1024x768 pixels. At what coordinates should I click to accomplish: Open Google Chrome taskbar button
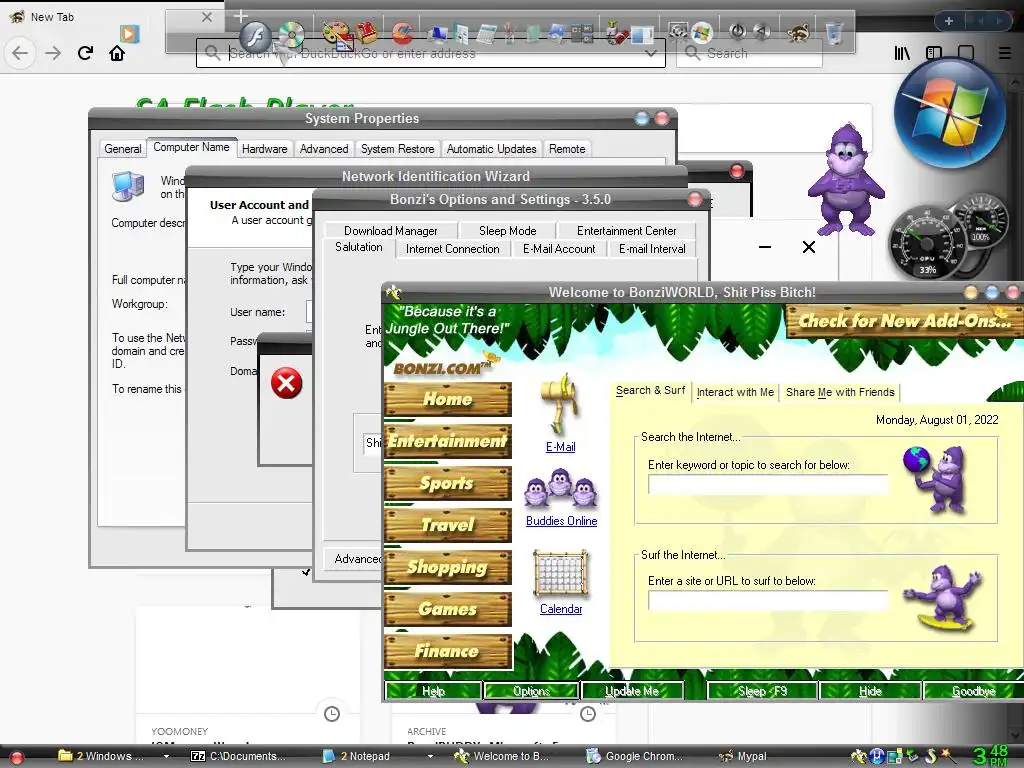tap(635, 756)
